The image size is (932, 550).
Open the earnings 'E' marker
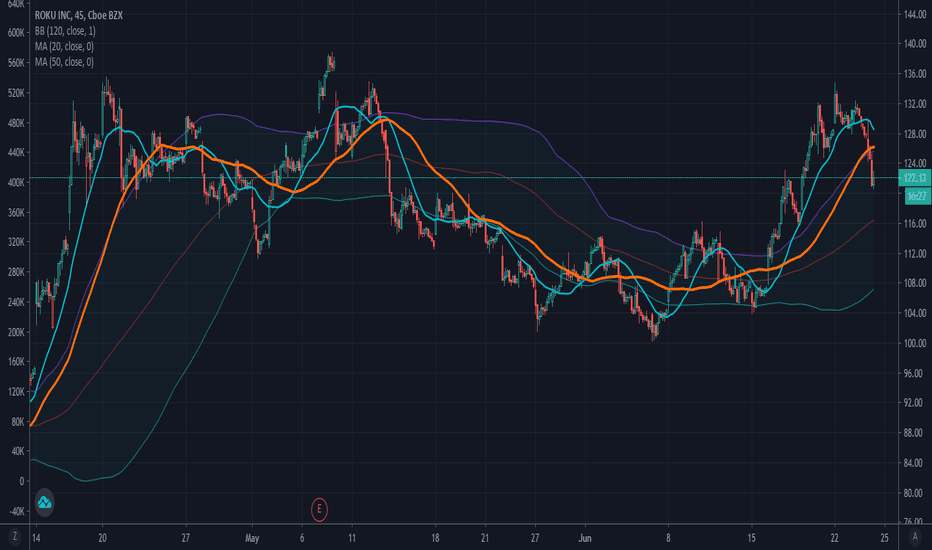click(x=319, y=509)
